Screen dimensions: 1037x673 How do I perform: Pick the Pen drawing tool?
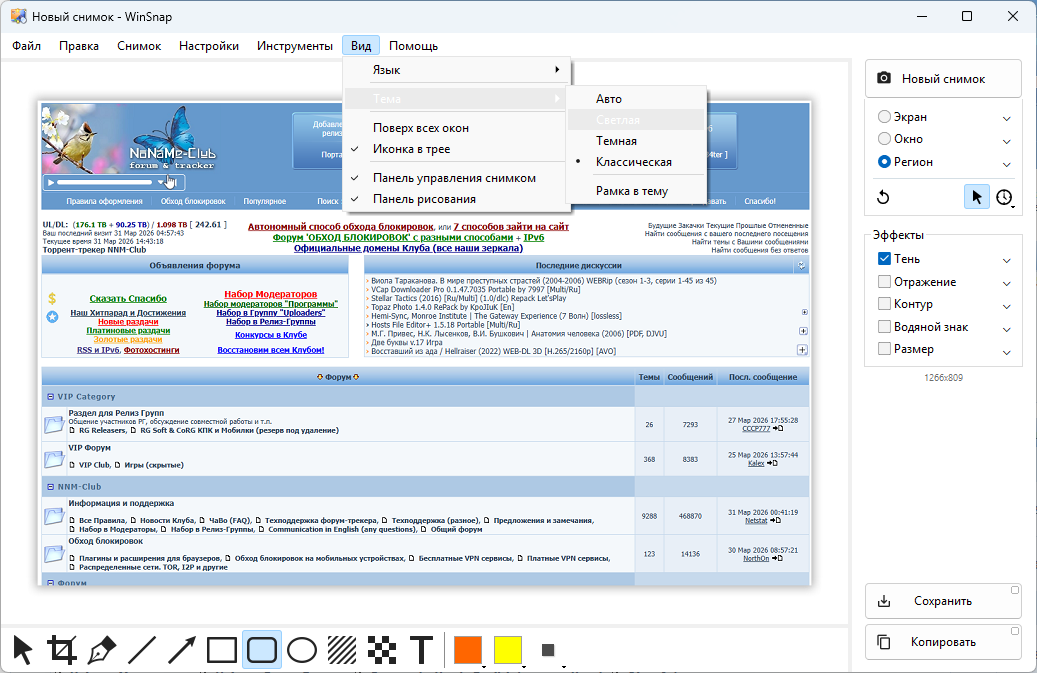[x=102, y=650]
